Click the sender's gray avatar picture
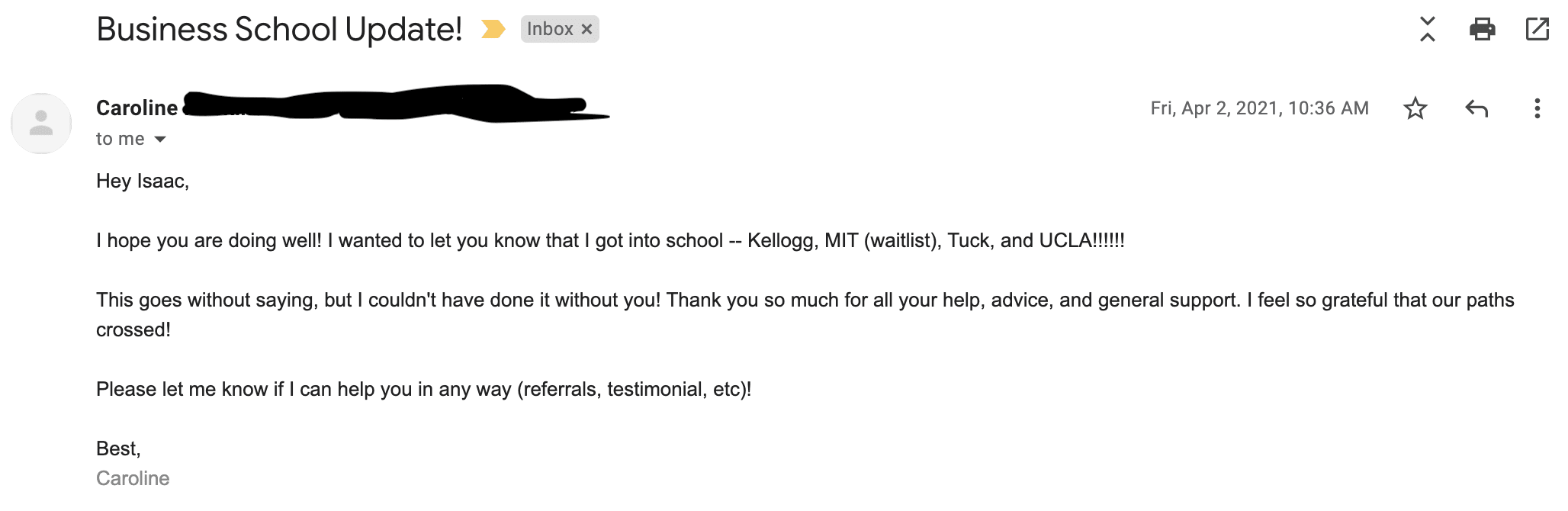Viewport: 1568px width, 511px height. coord(41,124)
